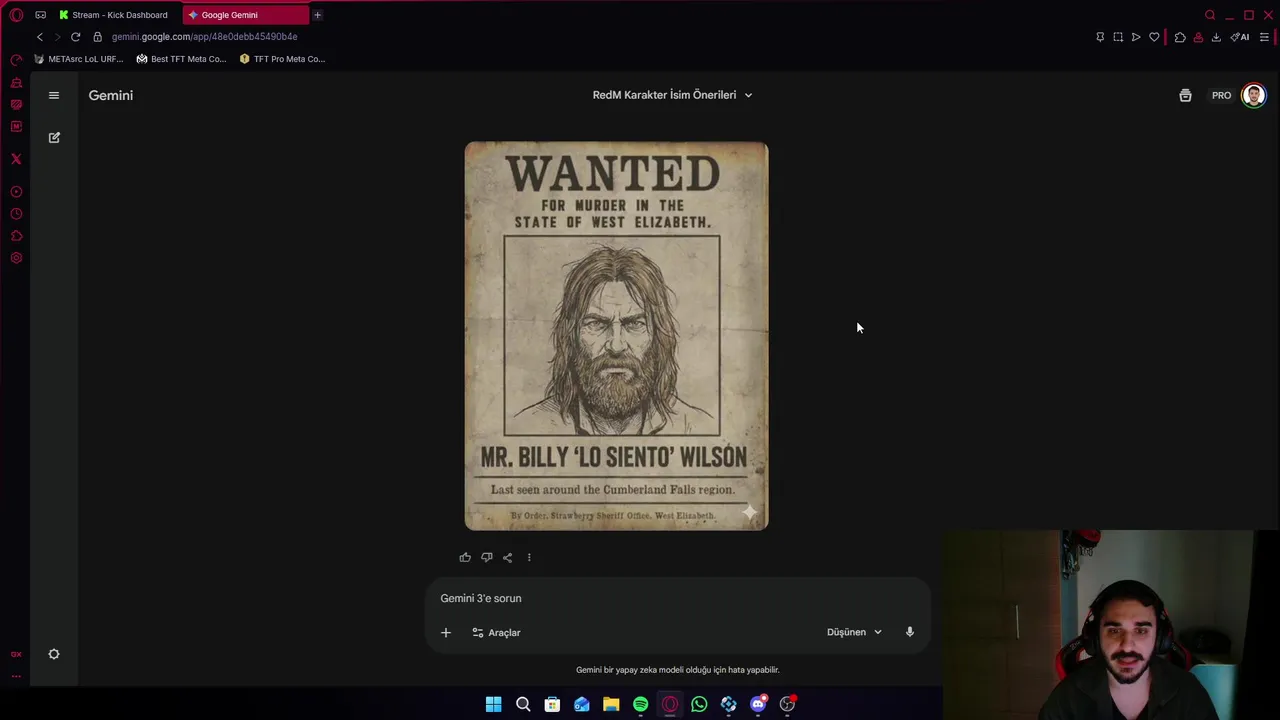Open the extensions cube icon in toolbar
The image size is (1280, 720).
(1180, 37)
